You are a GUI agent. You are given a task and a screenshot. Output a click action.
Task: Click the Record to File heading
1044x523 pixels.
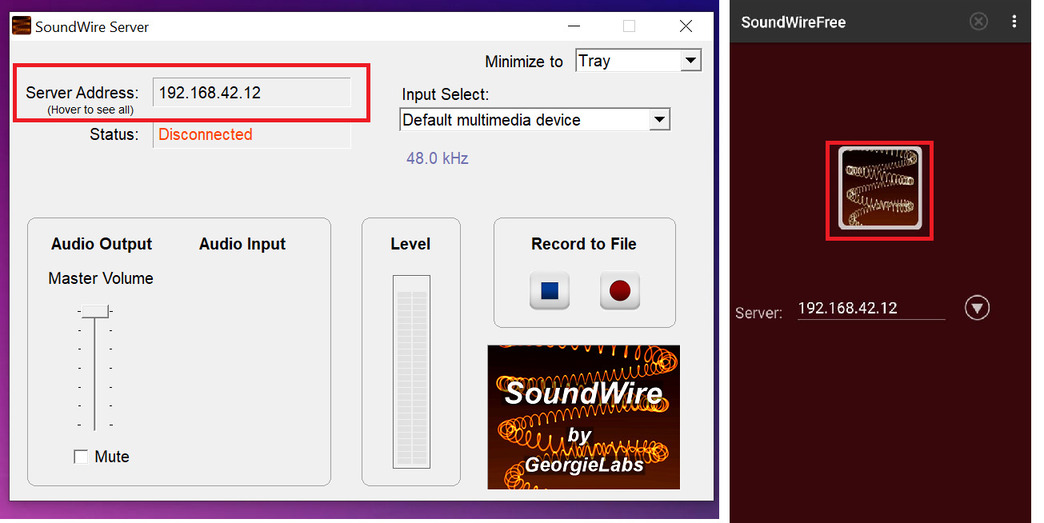coord(584,244)
